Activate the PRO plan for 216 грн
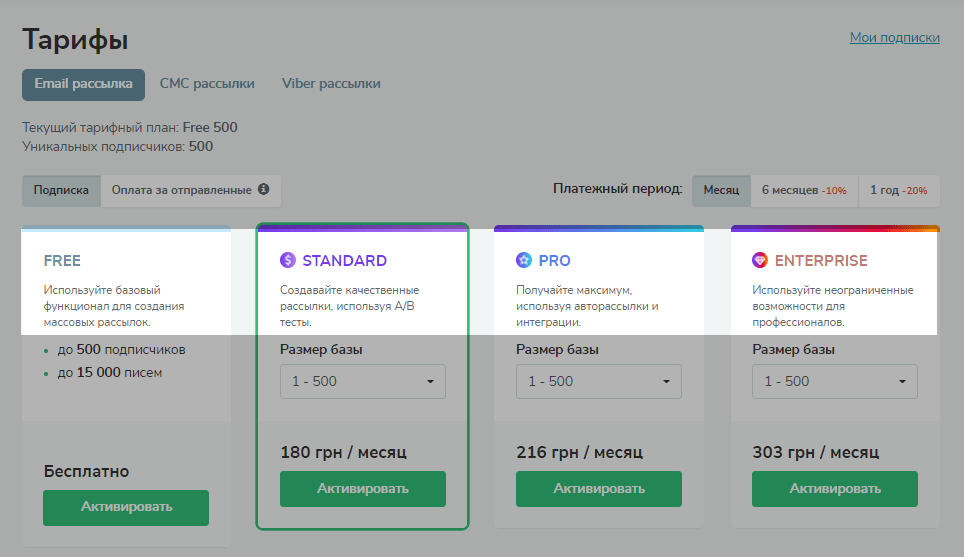The height and width of the screenshot is (557, 964). point(598,489)
